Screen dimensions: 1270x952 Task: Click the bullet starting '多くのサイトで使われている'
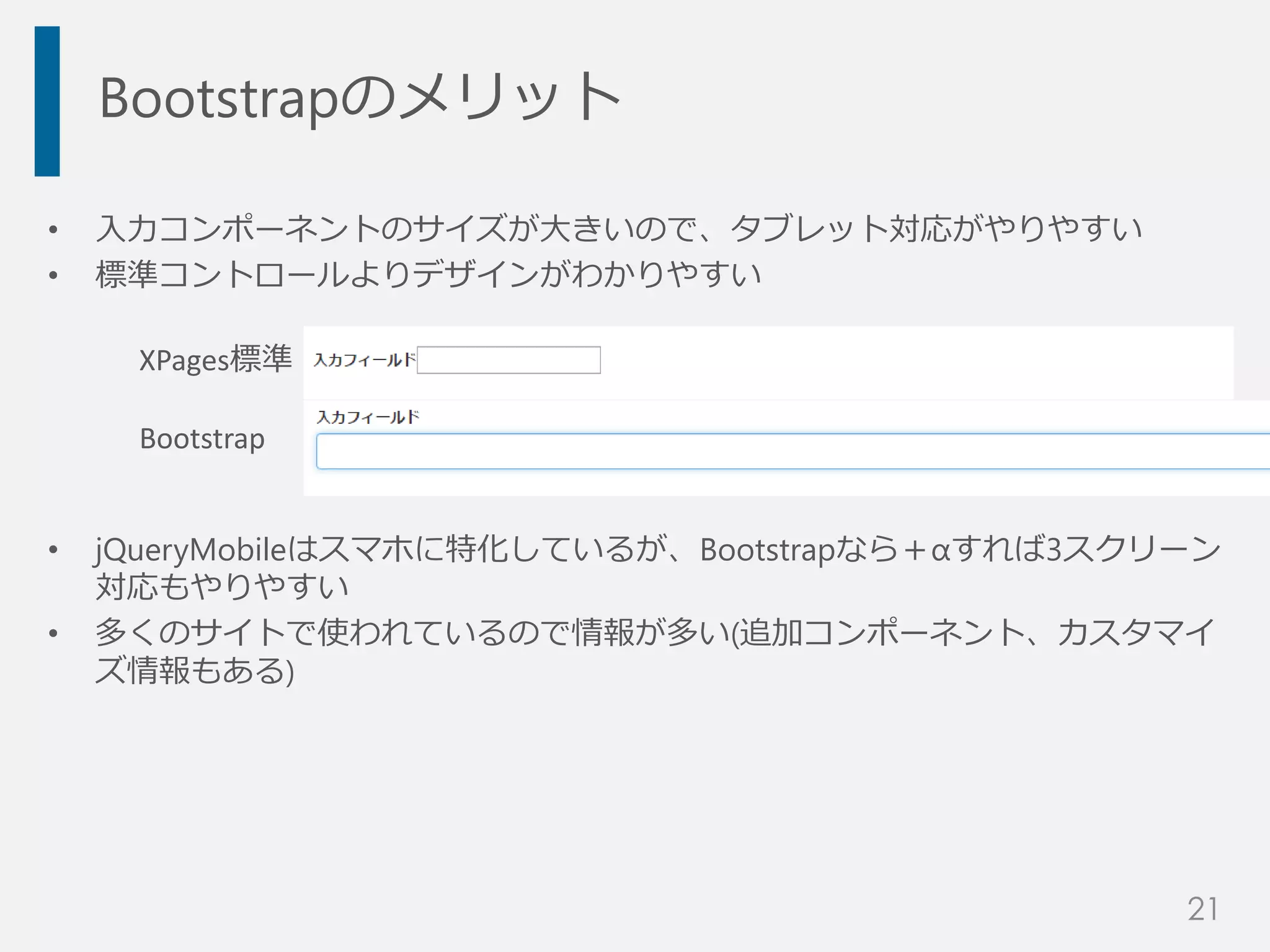654,651
